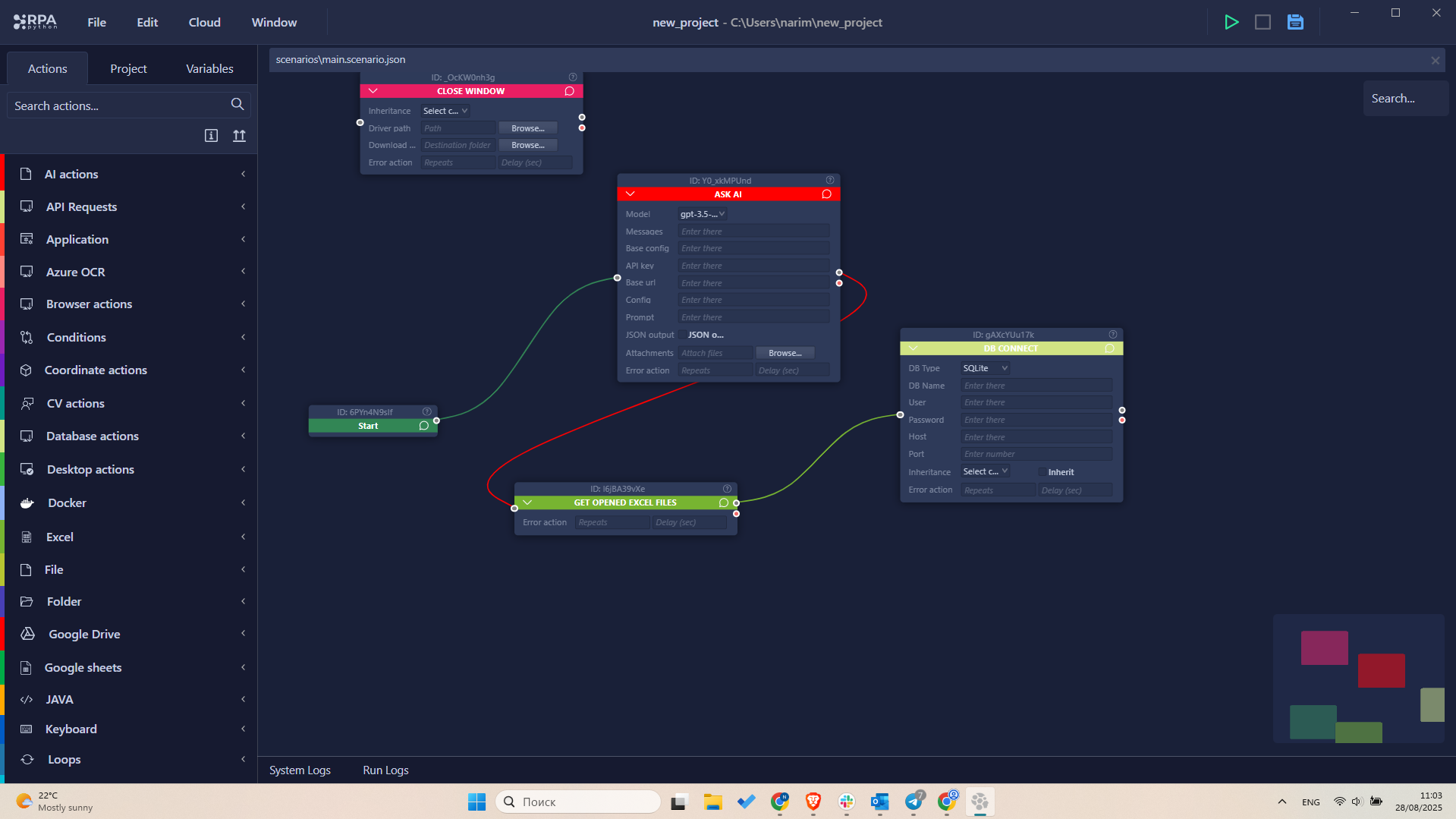Open comment bubble on Ask AI node
Image resolution: width=1456 pixels, height=819 pixels.
(826, 194)
